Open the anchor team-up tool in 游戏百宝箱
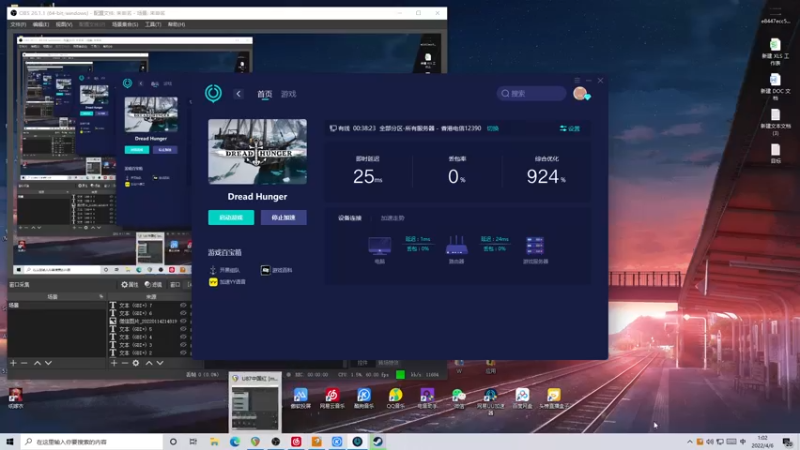 (224, 270)
